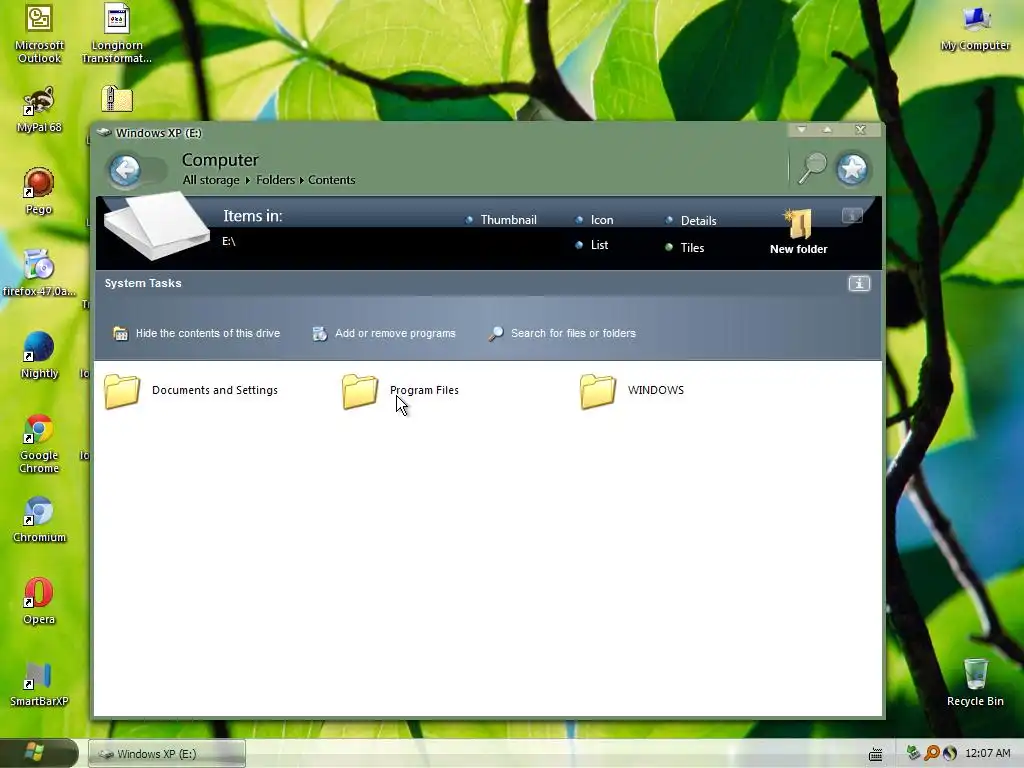This screenshot has height=768, width=1024.
Task: Go back with the round arrow button
Action: (x=125, y=170)
